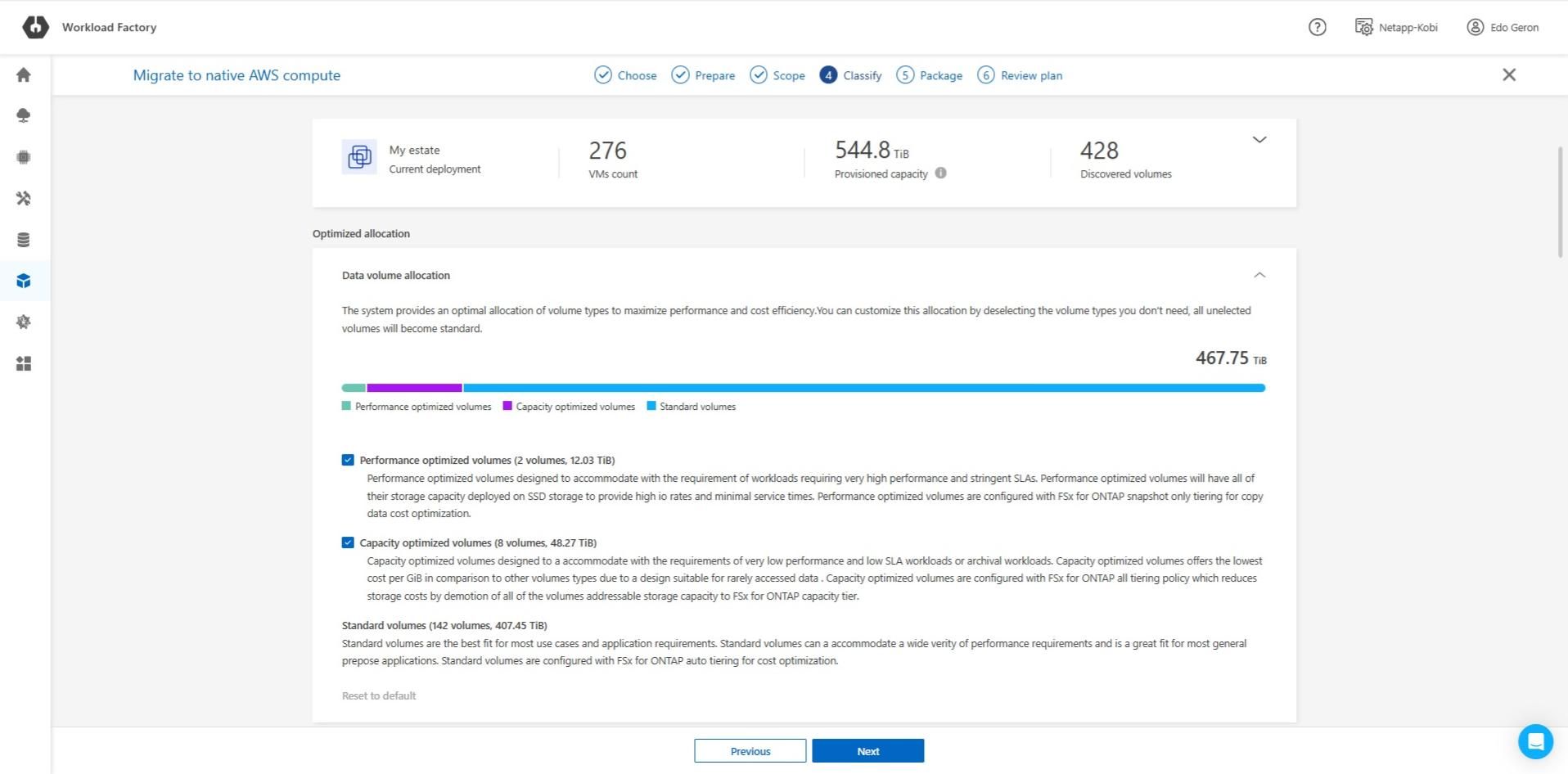Click the Next button
1568x774 pixels.
[867, 751]
